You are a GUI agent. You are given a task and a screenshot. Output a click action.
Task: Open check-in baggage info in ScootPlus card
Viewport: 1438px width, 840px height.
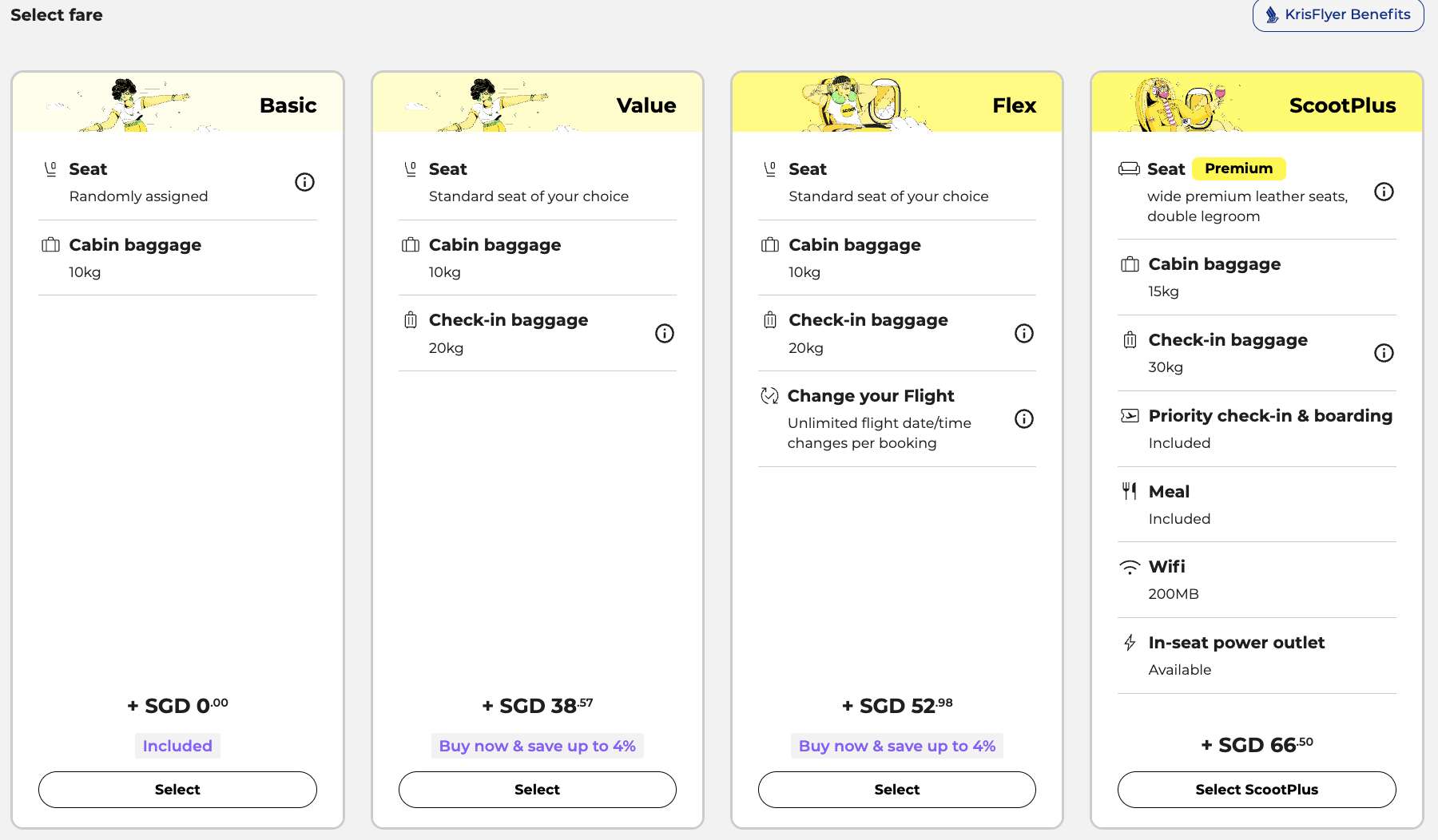(1383, 352)
